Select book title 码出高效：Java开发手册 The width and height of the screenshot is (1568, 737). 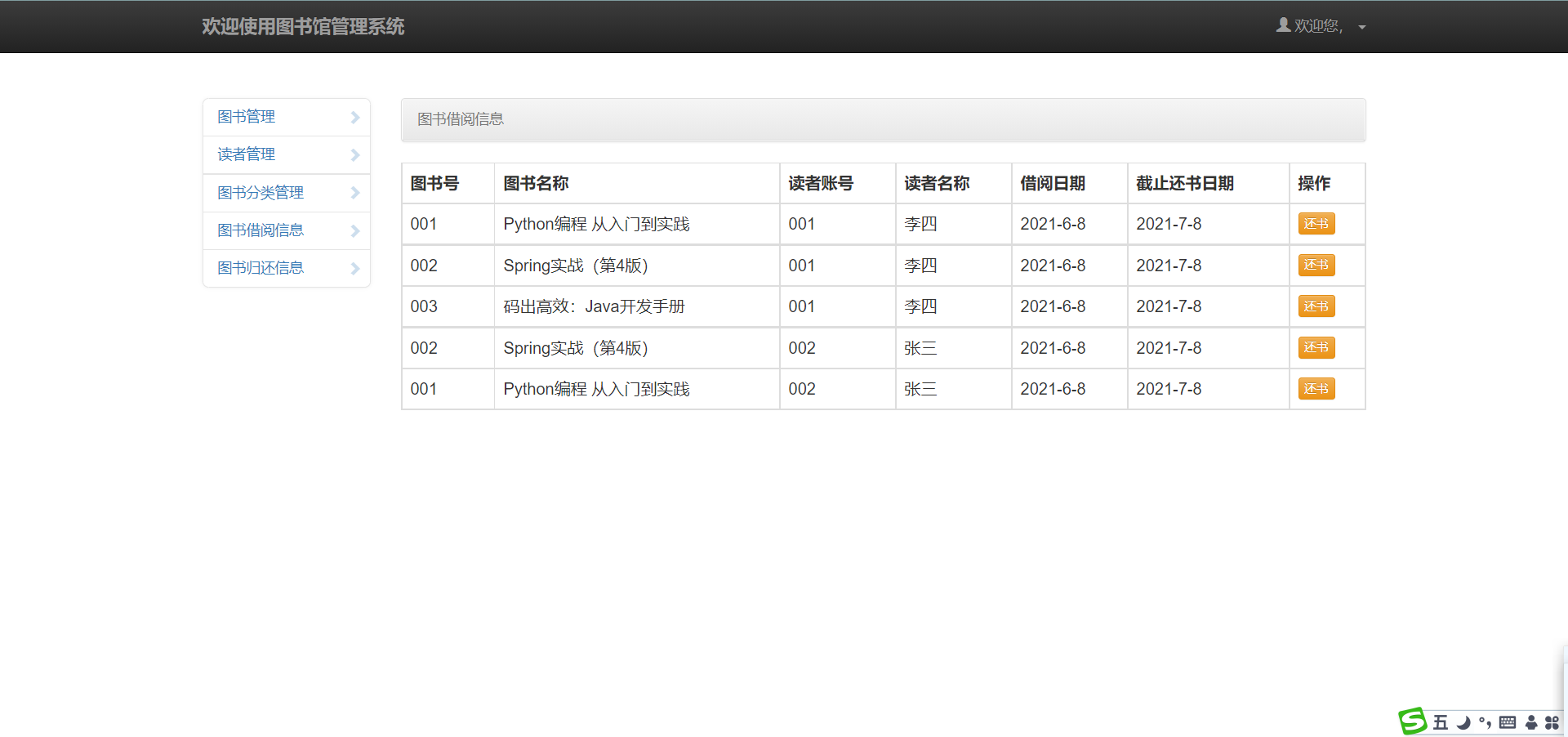595,306
